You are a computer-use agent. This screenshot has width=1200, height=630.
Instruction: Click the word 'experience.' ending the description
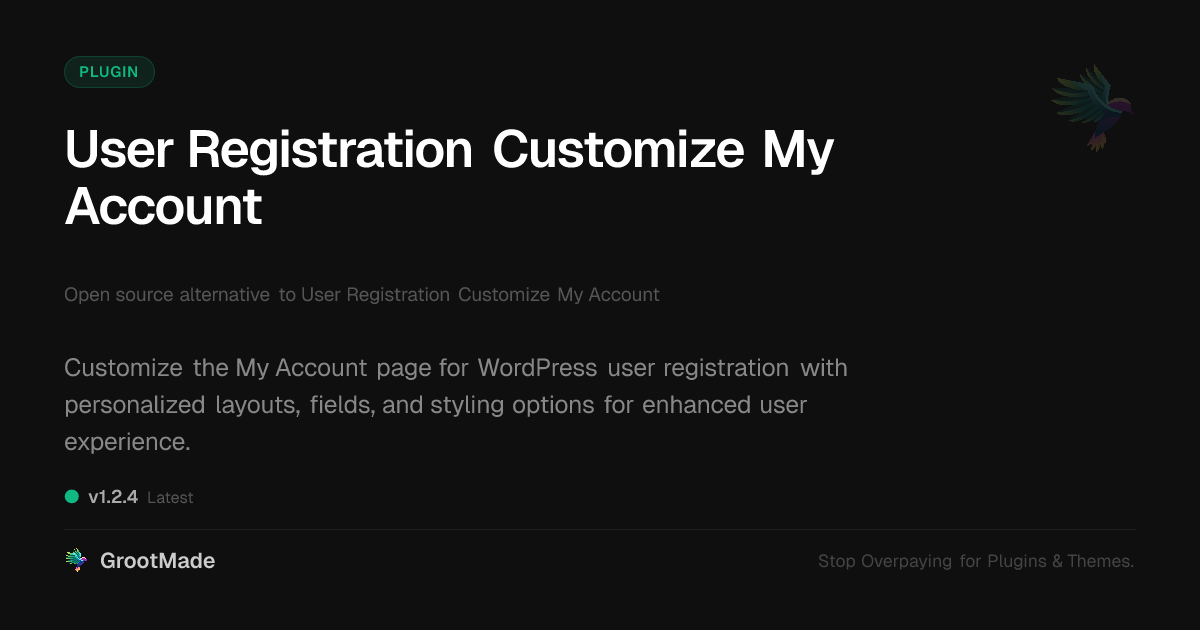(127, 442)
